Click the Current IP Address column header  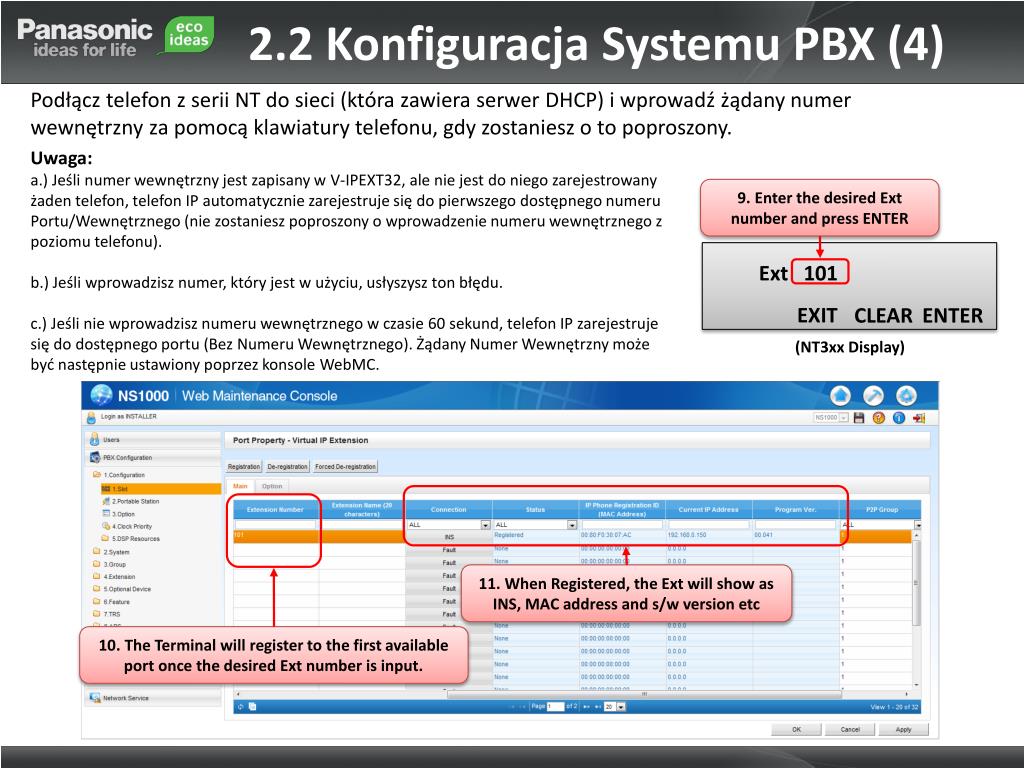tap(709, 509)
